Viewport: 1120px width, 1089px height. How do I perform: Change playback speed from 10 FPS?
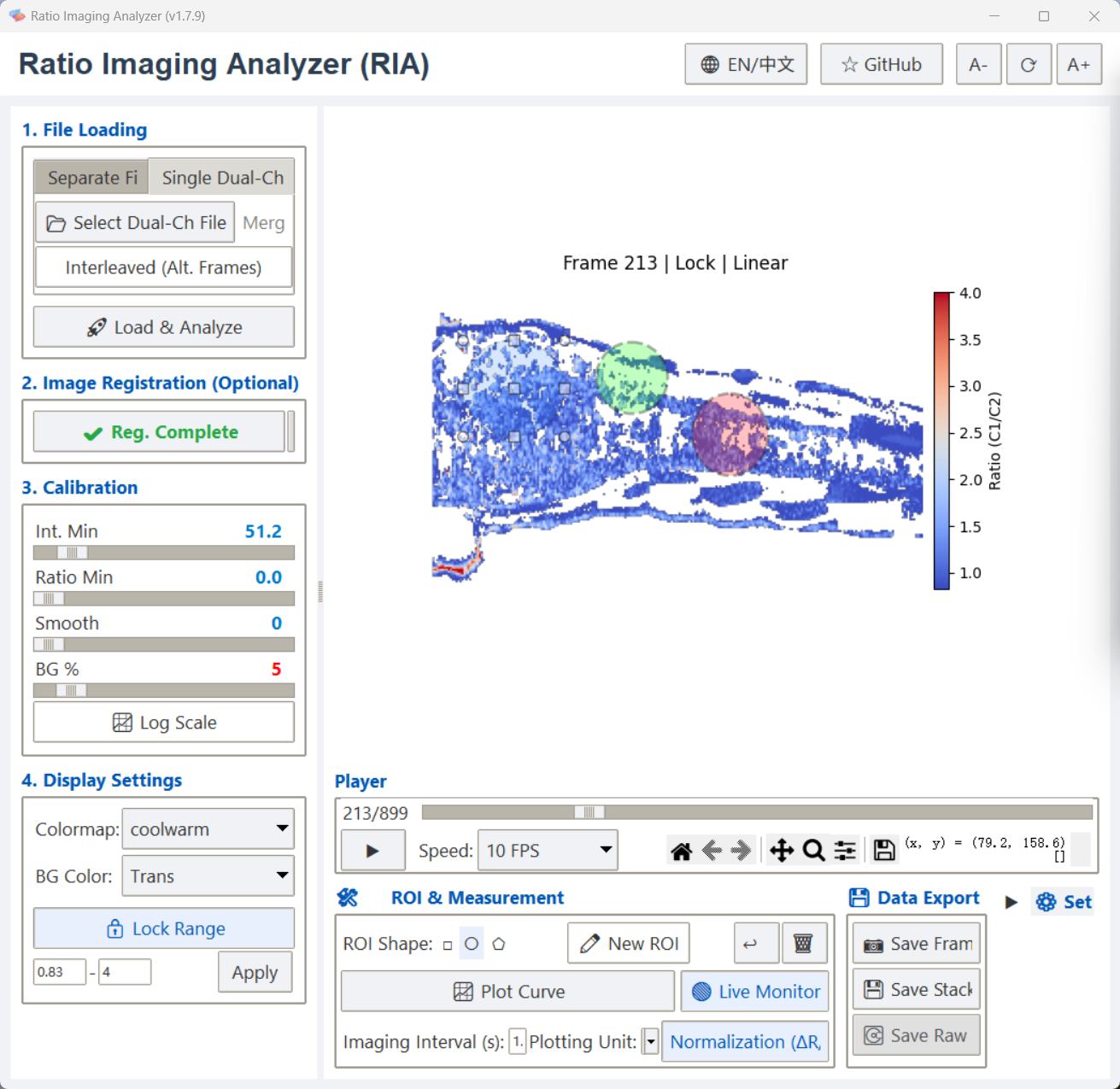coord(547,850)
